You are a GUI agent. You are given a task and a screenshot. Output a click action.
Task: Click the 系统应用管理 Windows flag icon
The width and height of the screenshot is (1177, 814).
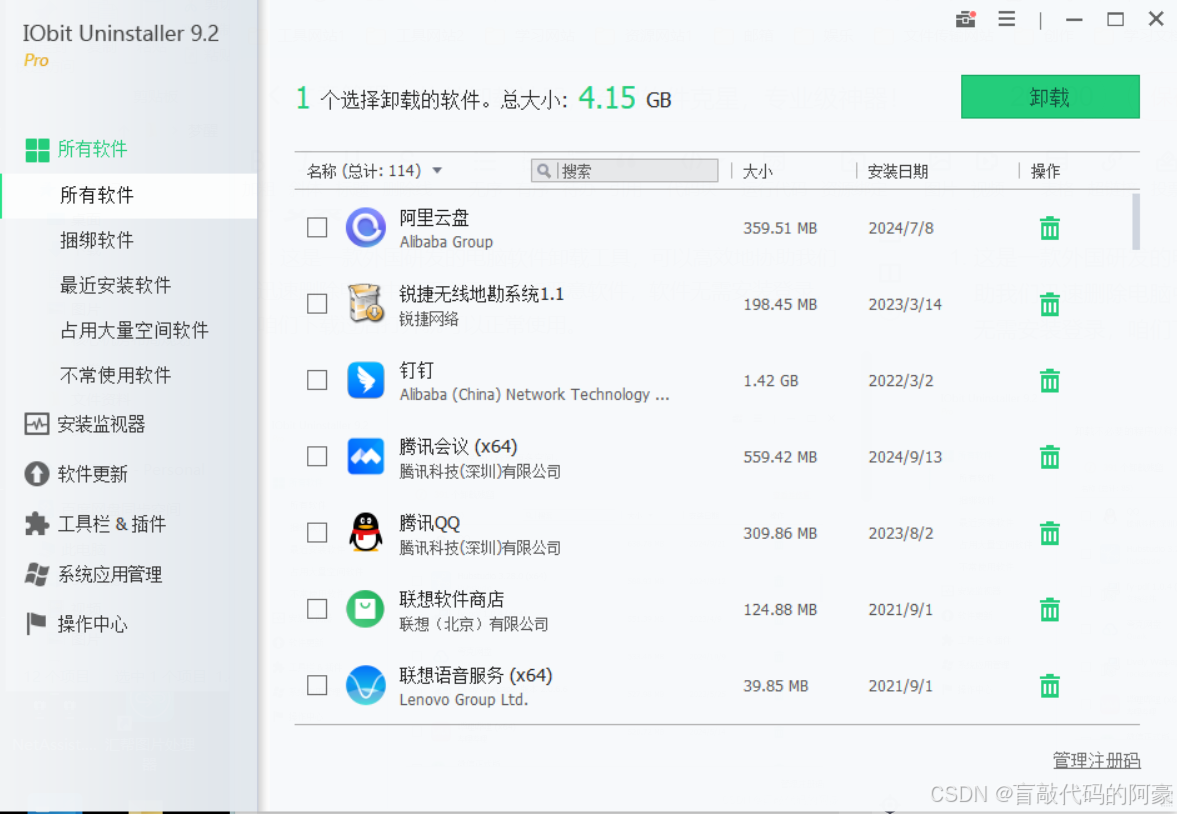37,574
